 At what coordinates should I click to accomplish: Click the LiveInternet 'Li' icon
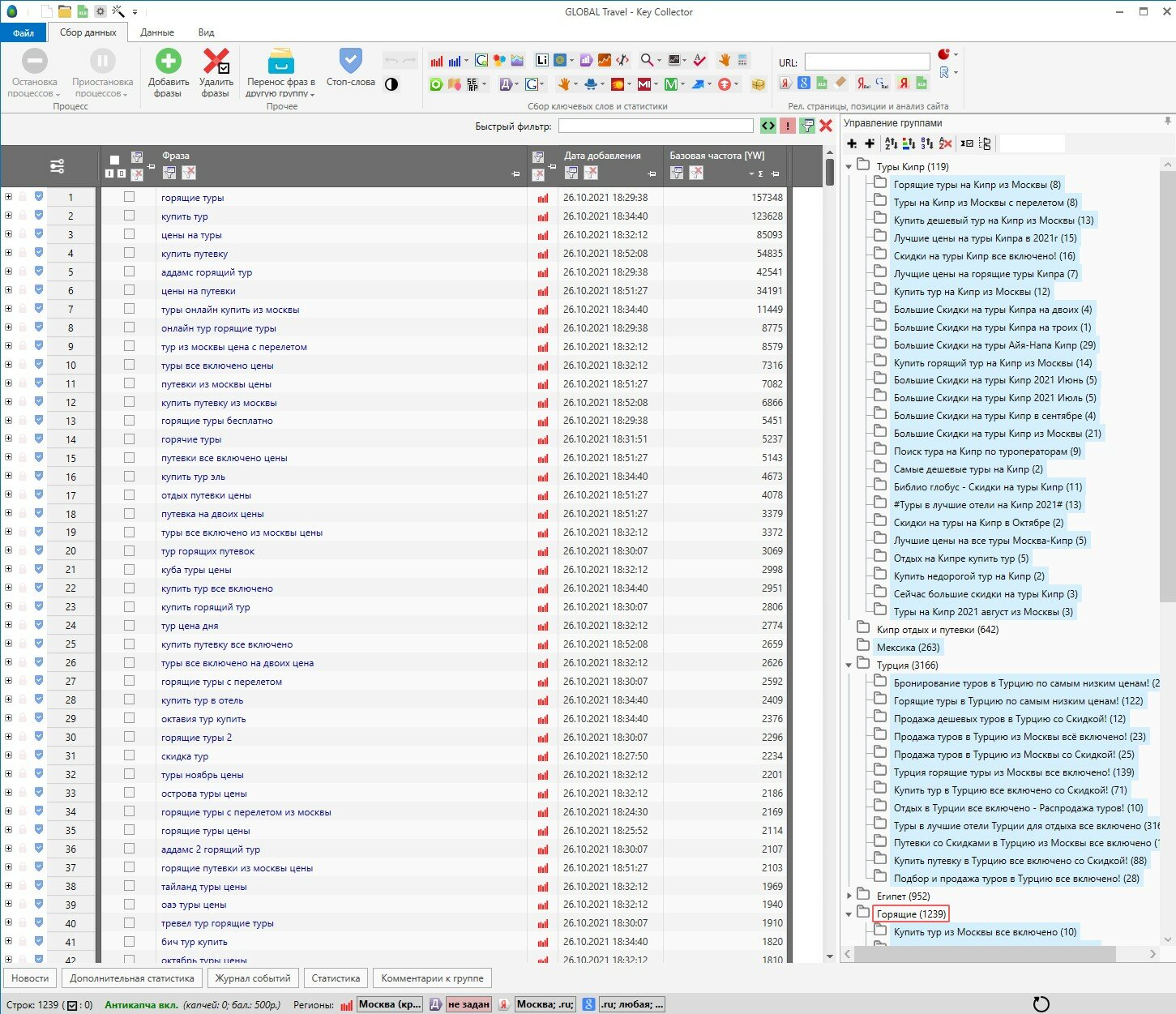542,60
